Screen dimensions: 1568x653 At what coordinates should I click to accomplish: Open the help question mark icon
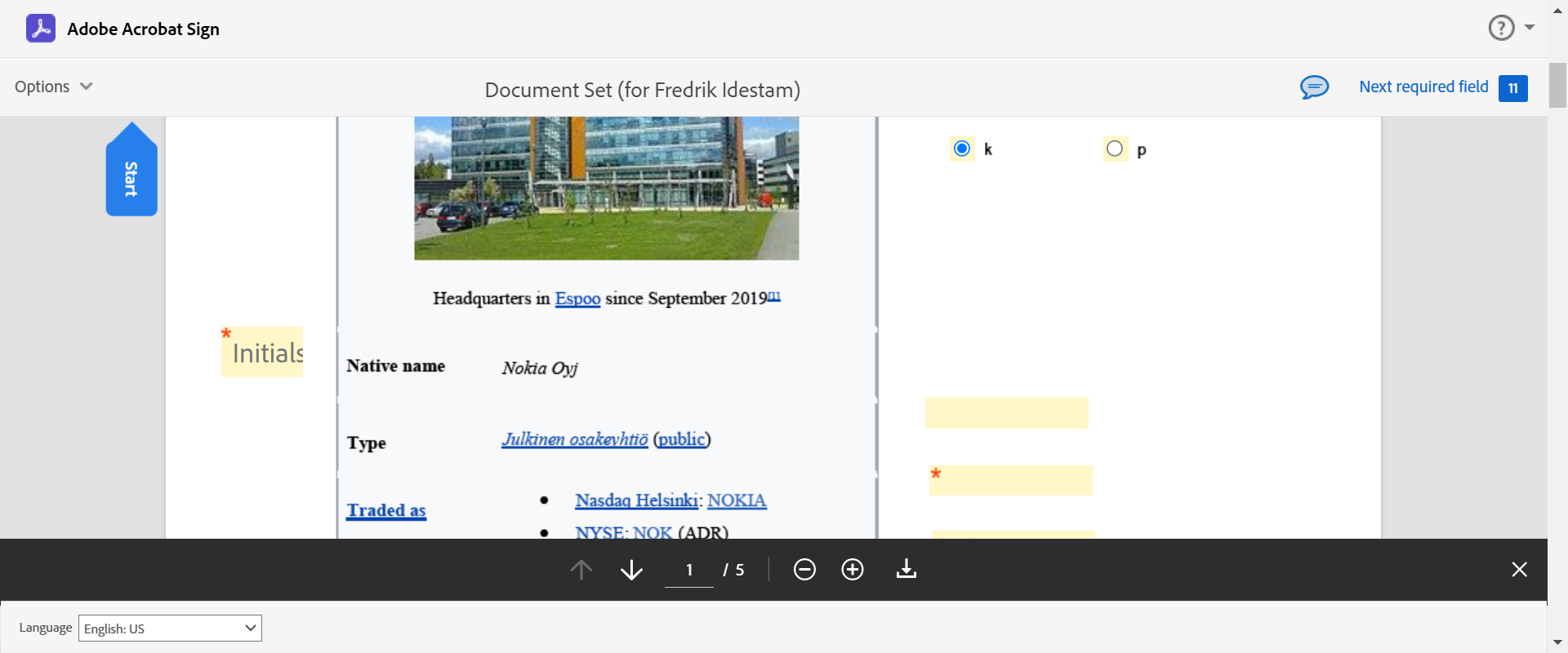coord(1501,28)
